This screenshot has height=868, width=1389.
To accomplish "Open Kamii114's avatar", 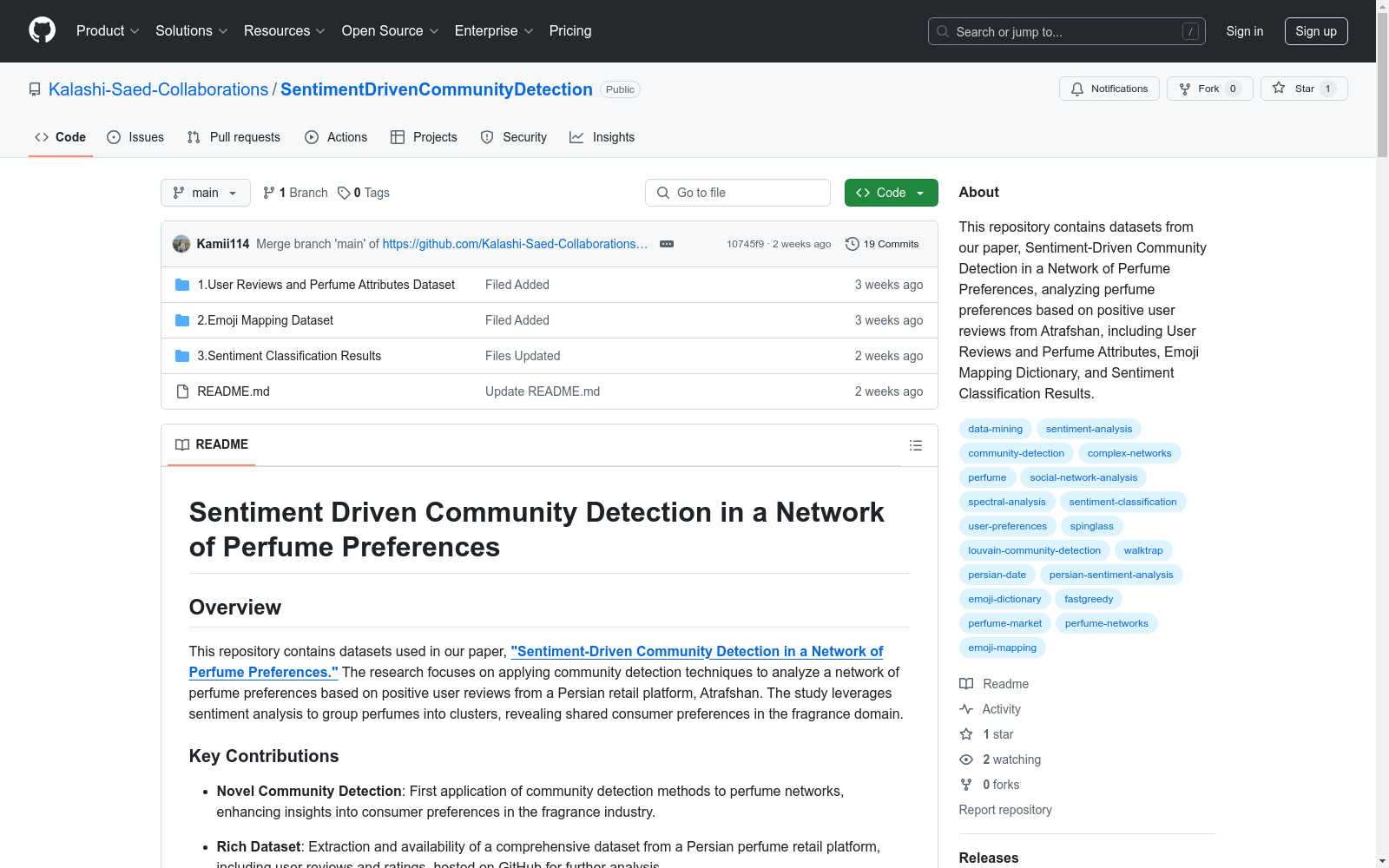I will 181,244.
